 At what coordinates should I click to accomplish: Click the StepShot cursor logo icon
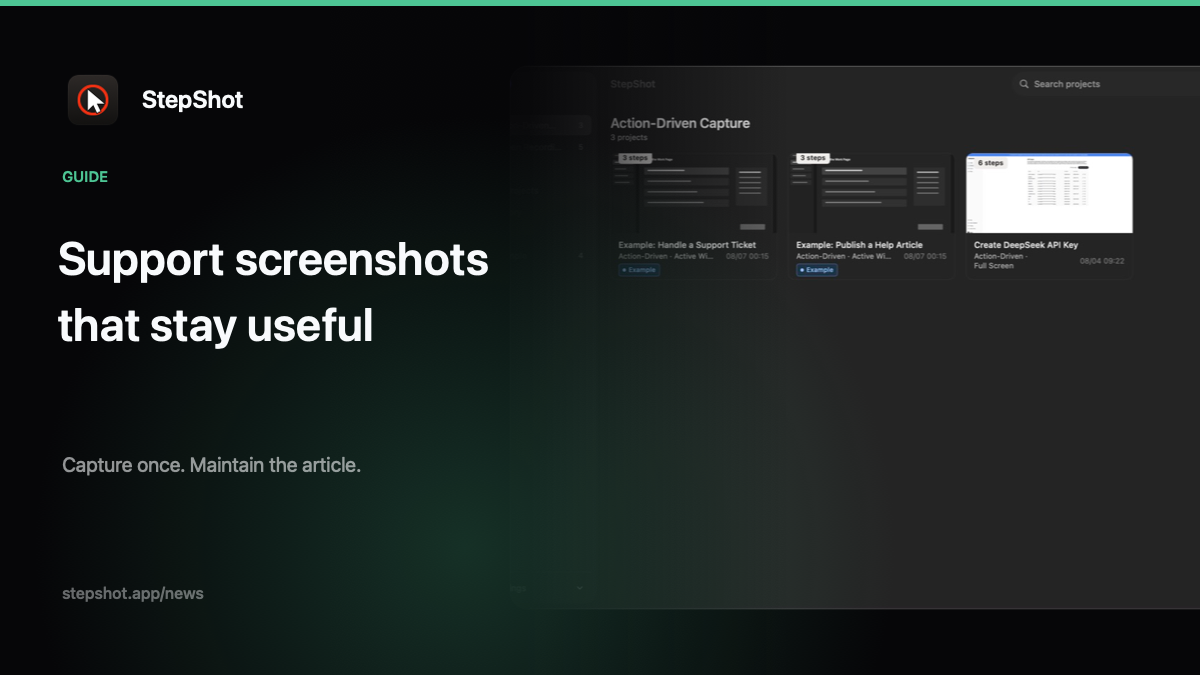point(93,100)
